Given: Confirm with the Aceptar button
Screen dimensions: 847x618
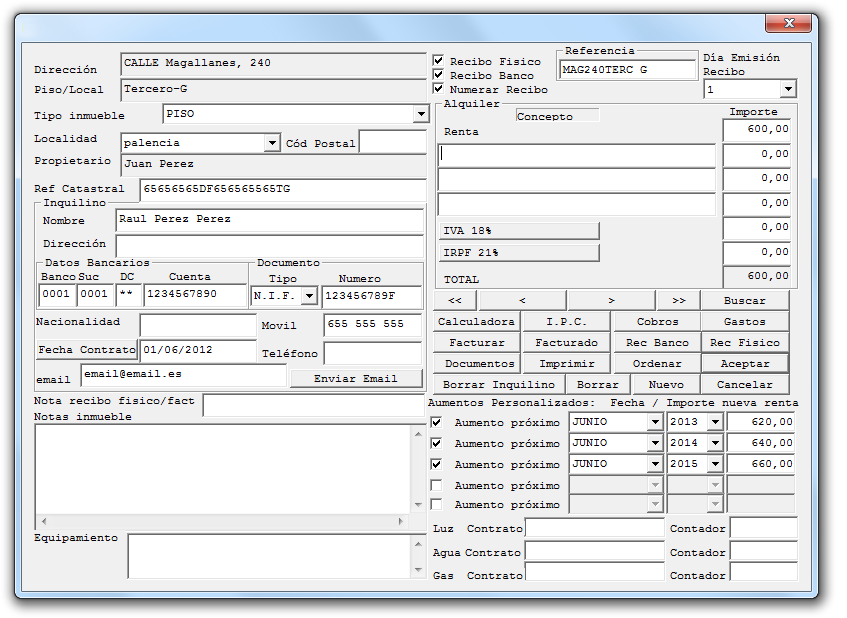Looking at the screenshot, I should click(x=745, y=364).
